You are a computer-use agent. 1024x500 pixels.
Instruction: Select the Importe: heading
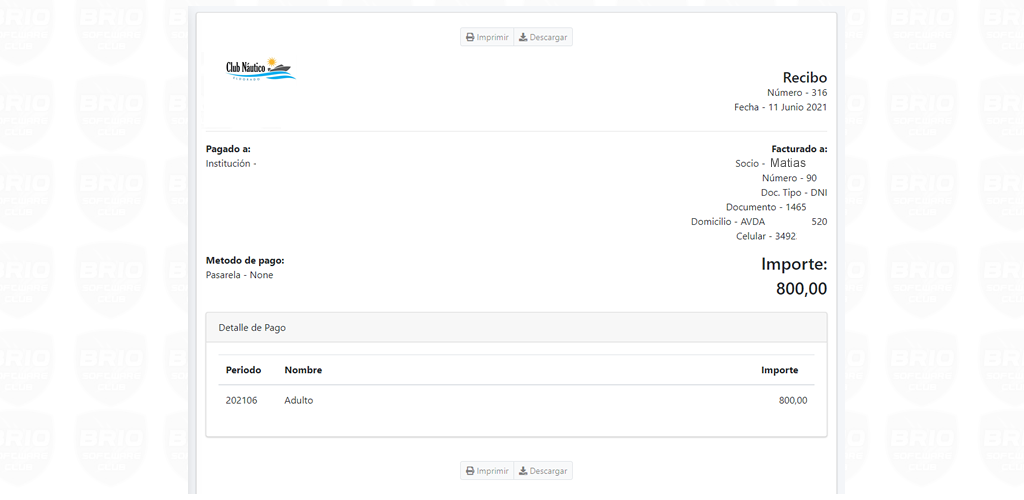794,264
